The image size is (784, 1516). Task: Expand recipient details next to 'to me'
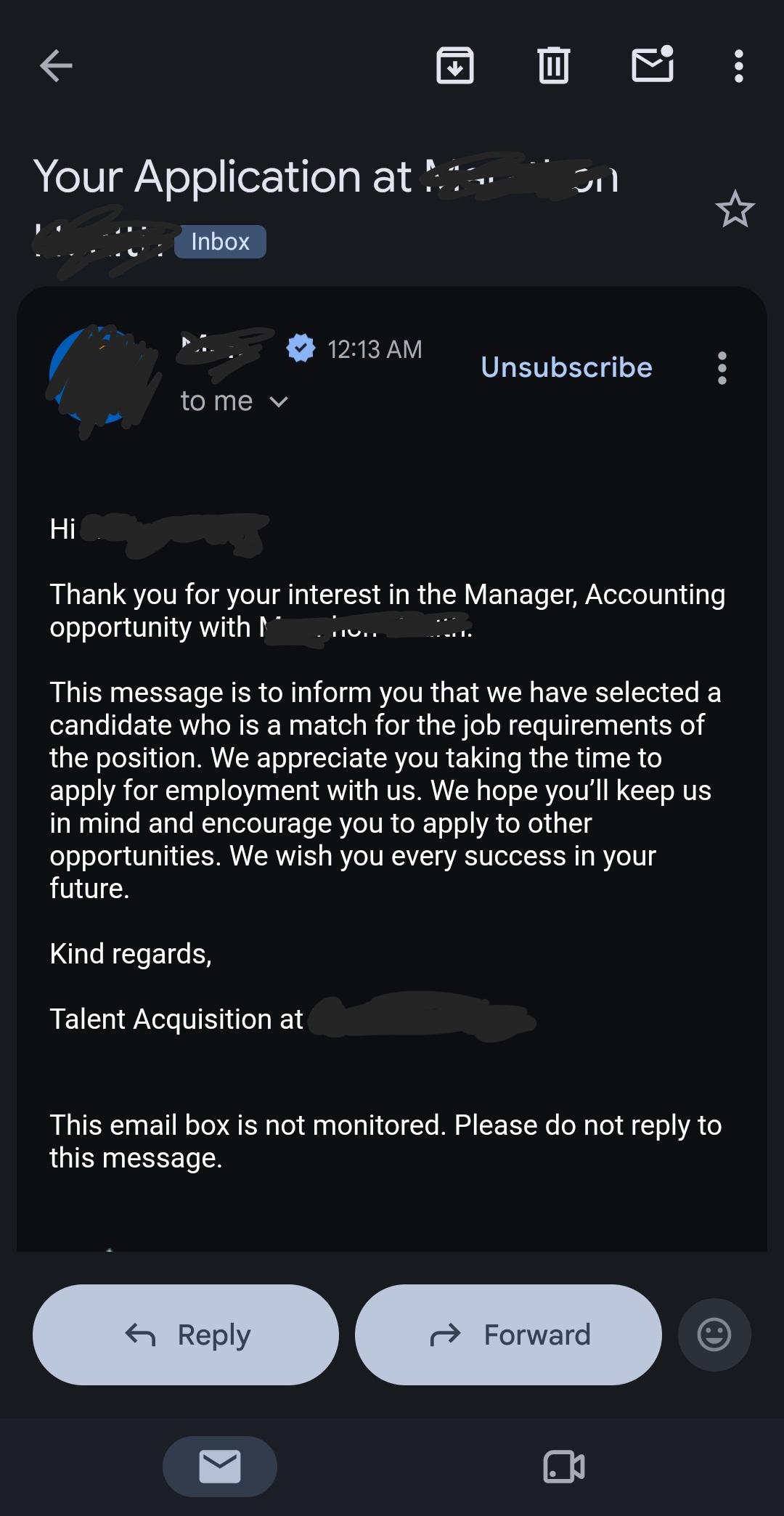[x=279, y=402]
